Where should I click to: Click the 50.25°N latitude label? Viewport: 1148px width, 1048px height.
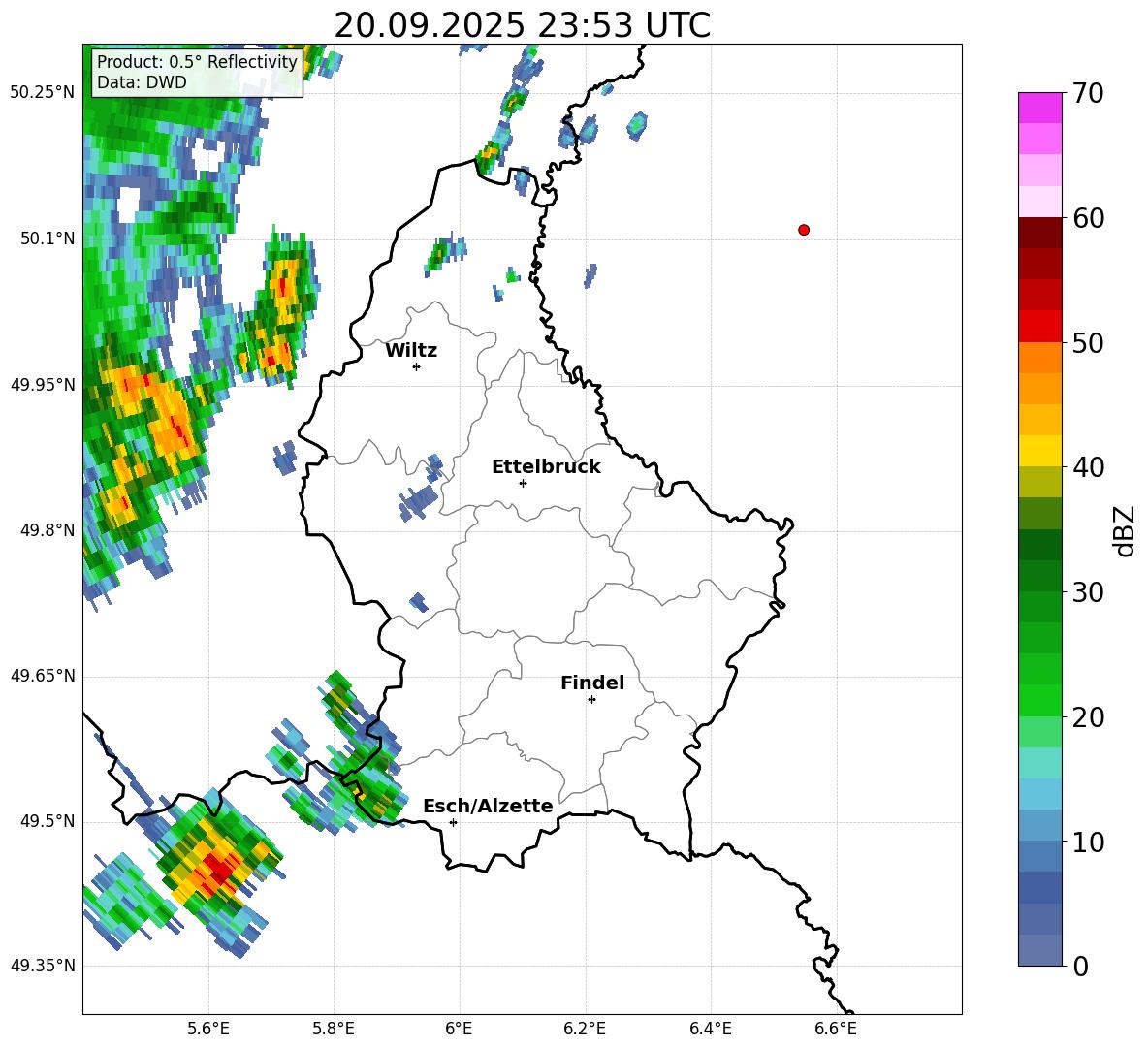(43, 93)
